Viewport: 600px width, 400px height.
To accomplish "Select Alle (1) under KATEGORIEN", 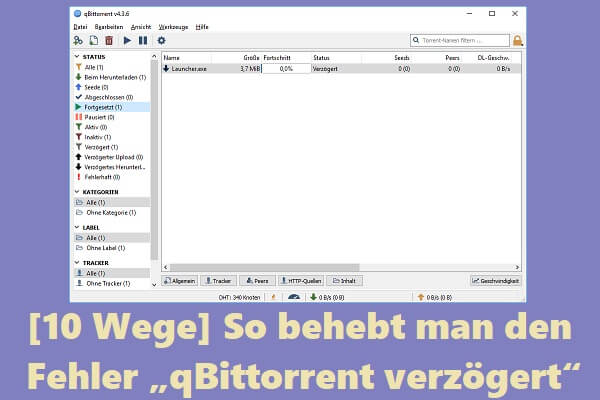I will point(111,202).
